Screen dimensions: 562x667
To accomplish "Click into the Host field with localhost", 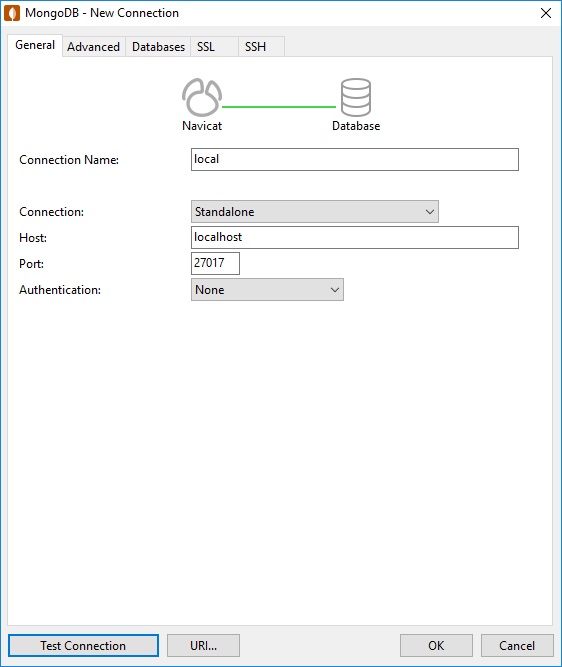I will 355,237.
